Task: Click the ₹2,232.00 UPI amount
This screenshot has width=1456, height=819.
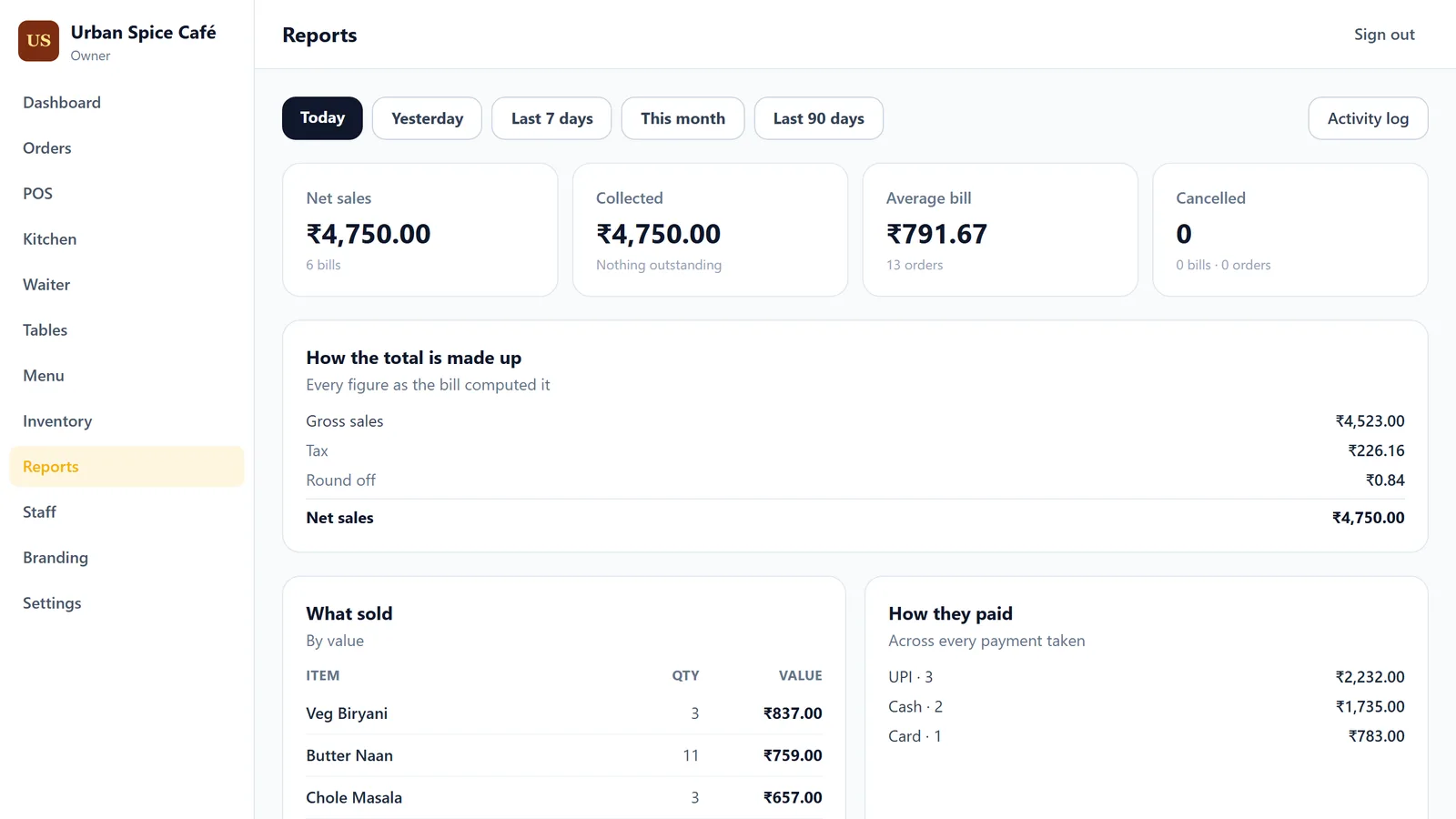Action: (x=1370, y=677)
